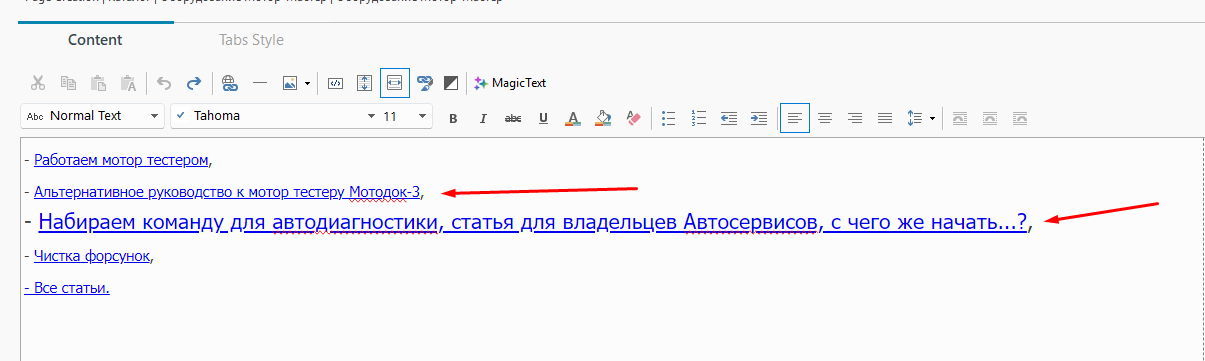This screenshot has height=361, width=1205.
Task: Click the Paste as plain text icon
Action: [x=128, y=83]
